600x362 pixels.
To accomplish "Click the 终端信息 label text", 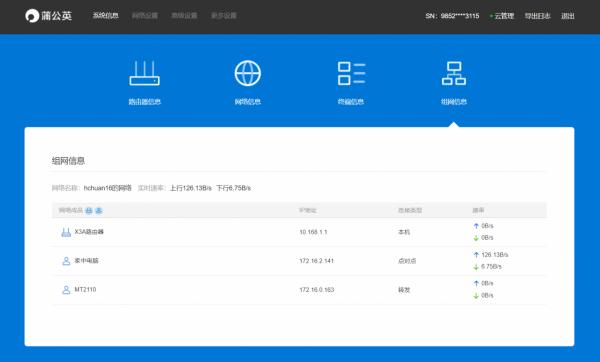I will tap(351, 102).
